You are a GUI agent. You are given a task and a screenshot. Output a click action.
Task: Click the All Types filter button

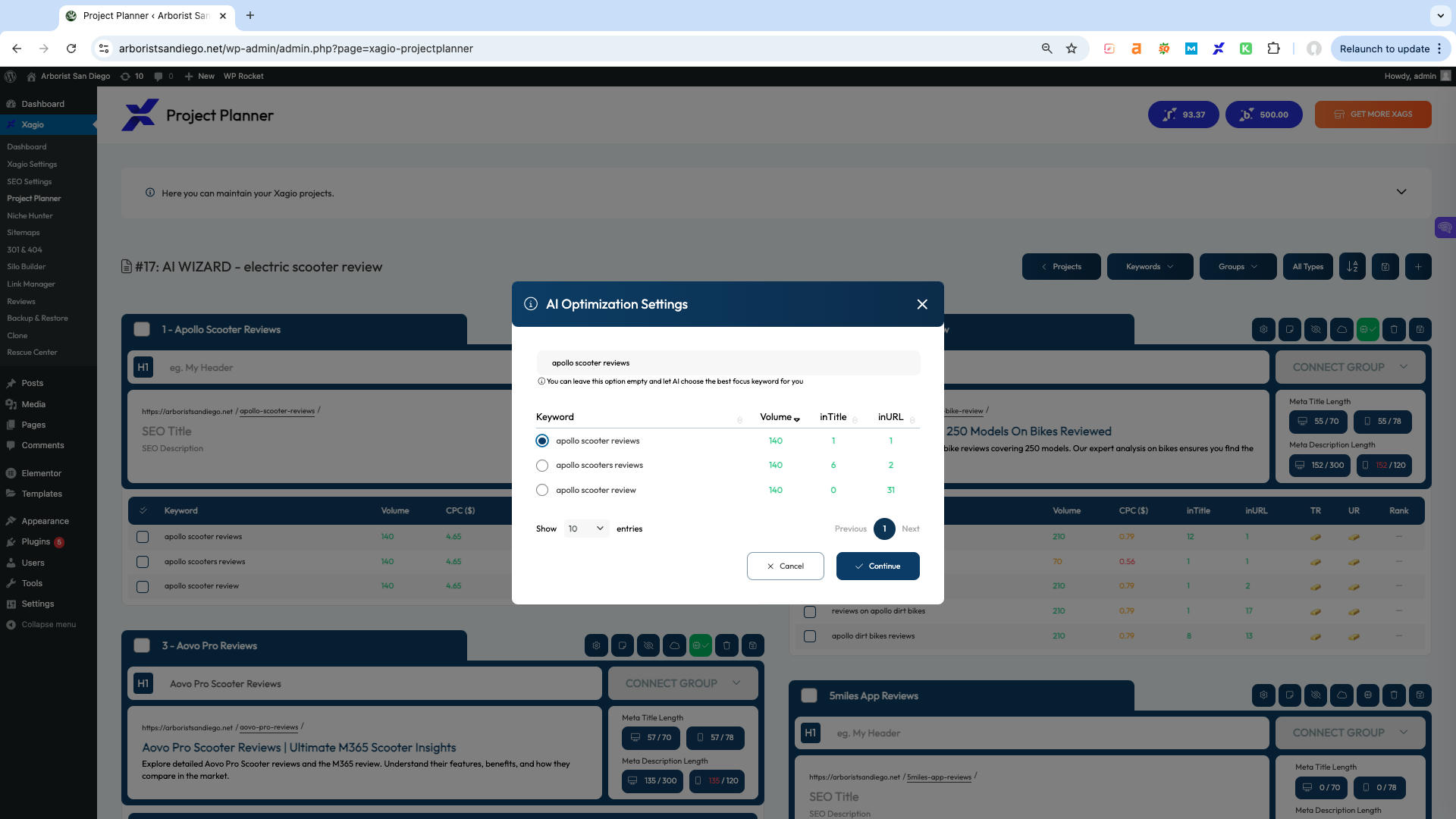pyautogui.click(x=1308, y=266)
